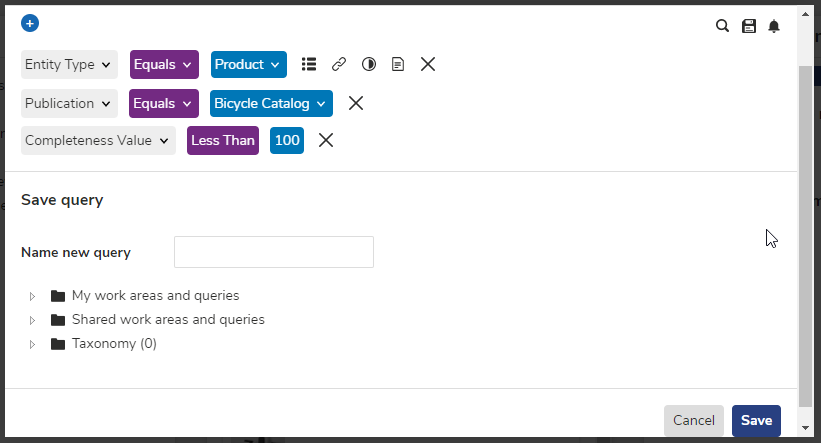Expand the Taxonomy (0) folder
821x443 pixels.
[x=32, y=345]
